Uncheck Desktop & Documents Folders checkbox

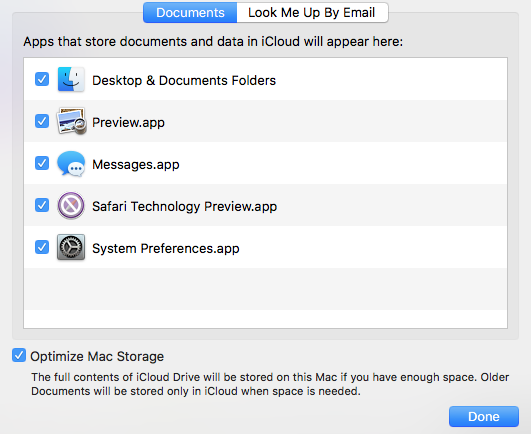pyautogui.click(x=42, y=79)
